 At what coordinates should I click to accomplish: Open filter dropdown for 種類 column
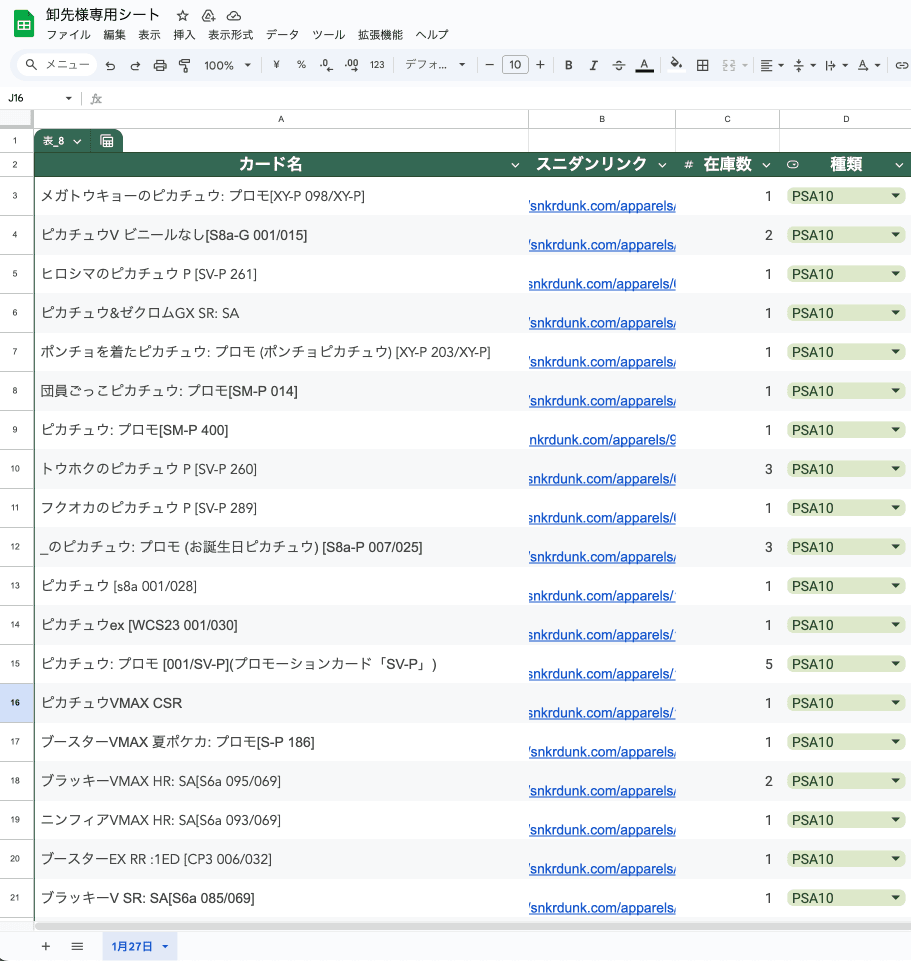point(899,165)
